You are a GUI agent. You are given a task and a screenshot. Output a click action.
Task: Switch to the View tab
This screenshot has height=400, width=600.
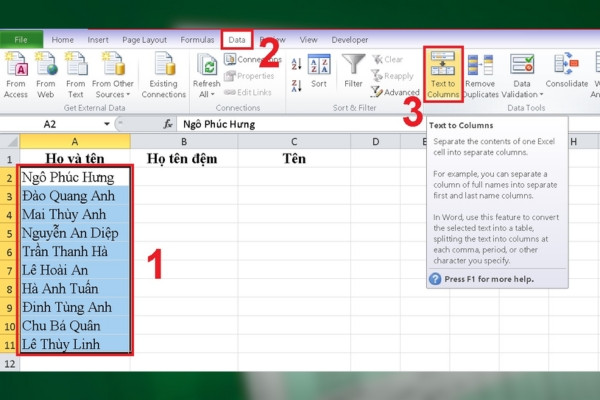tap(308, 39)
